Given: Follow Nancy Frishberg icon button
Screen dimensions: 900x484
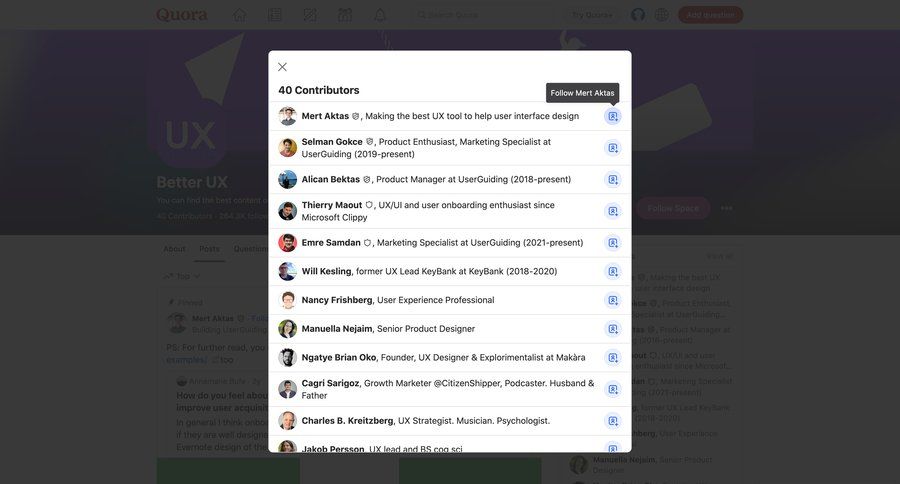Looking at the screenshot, I should point(613,300).
